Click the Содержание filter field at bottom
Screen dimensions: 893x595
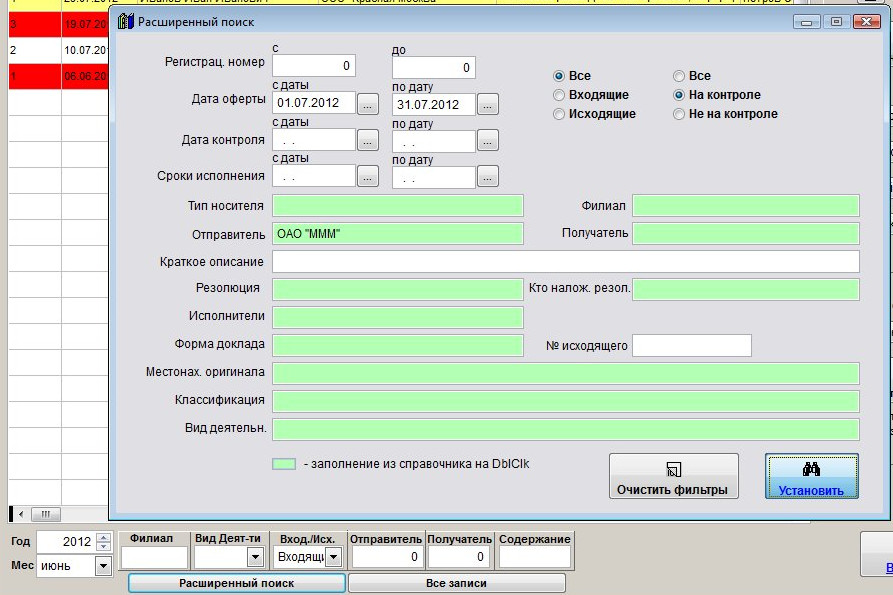535,557
